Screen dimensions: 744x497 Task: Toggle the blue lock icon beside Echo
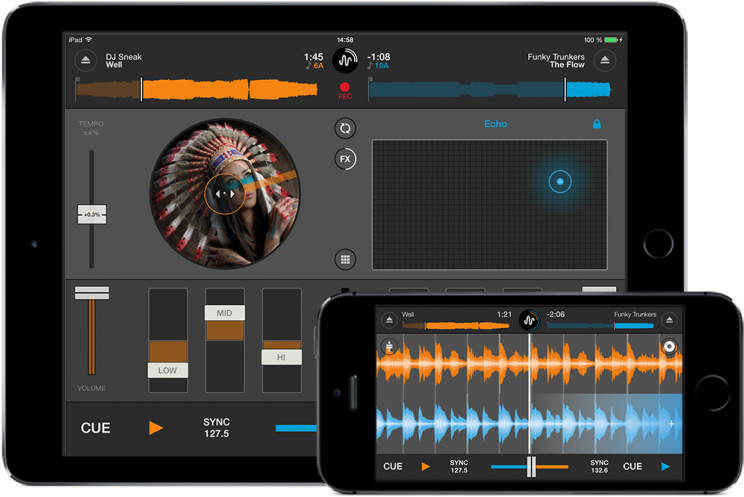[x=596, y=124]
